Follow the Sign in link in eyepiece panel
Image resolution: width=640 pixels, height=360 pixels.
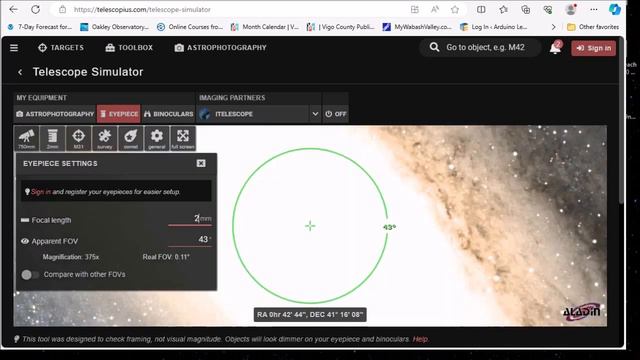tap(41, 192)
